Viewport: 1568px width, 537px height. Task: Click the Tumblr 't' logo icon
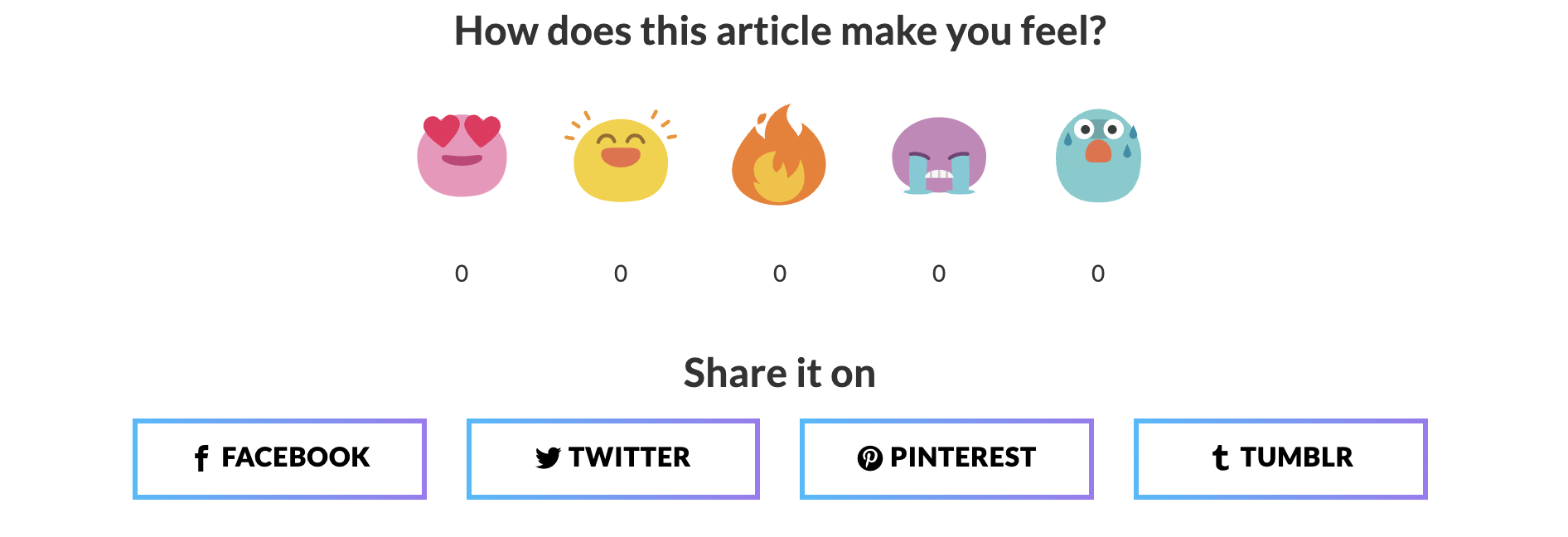(x=1220, y=457)
